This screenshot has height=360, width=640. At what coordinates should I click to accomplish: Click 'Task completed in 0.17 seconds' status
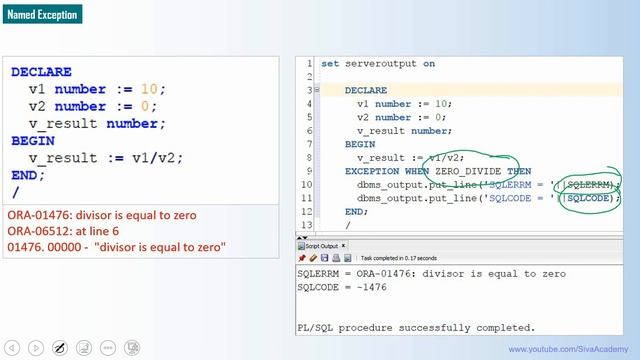click(399, 258)
